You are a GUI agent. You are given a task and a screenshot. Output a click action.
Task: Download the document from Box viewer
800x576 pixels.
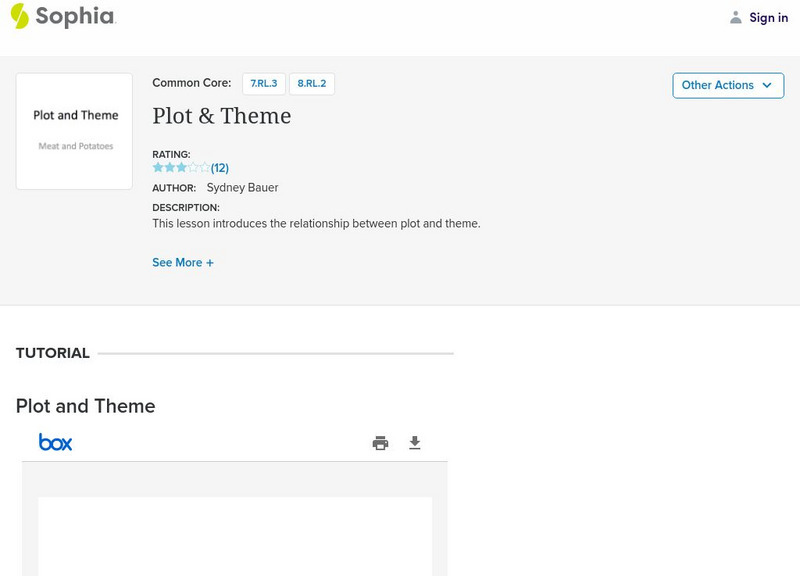click(x=415, y=443)
